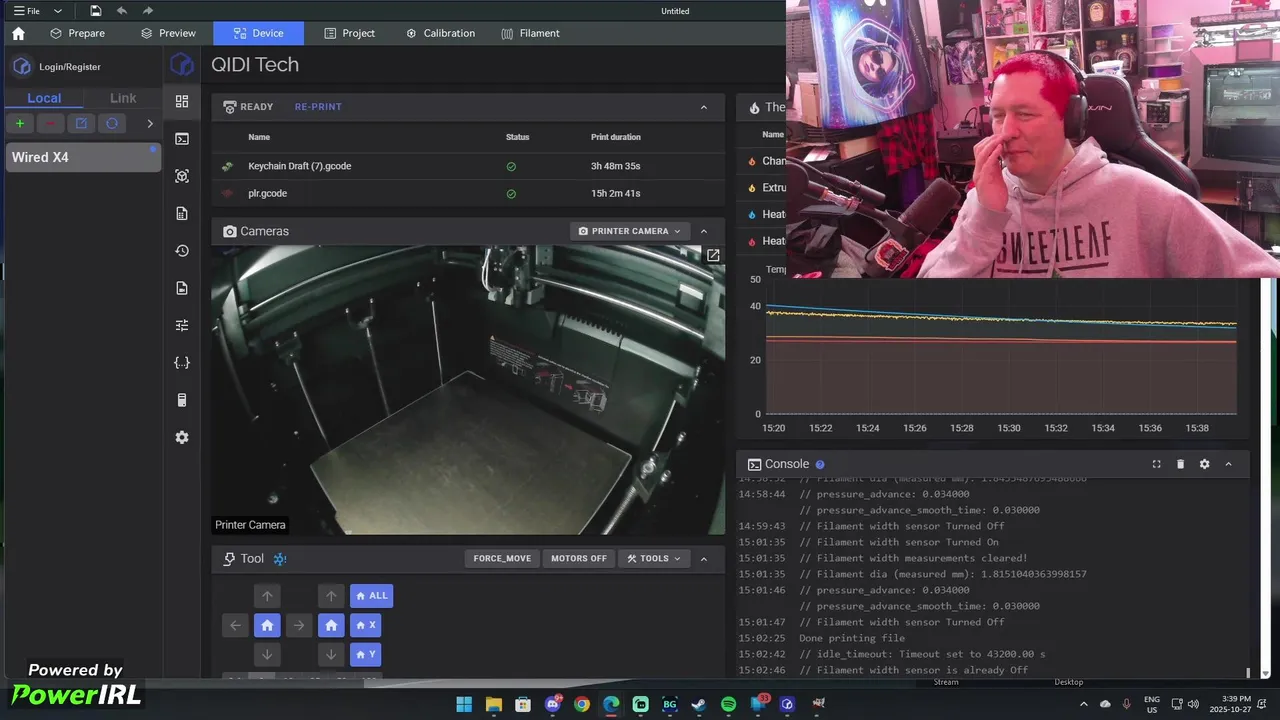Select plr.gcode job row
This screenshot has width=1280, height=720.
[x=468, y=193]
